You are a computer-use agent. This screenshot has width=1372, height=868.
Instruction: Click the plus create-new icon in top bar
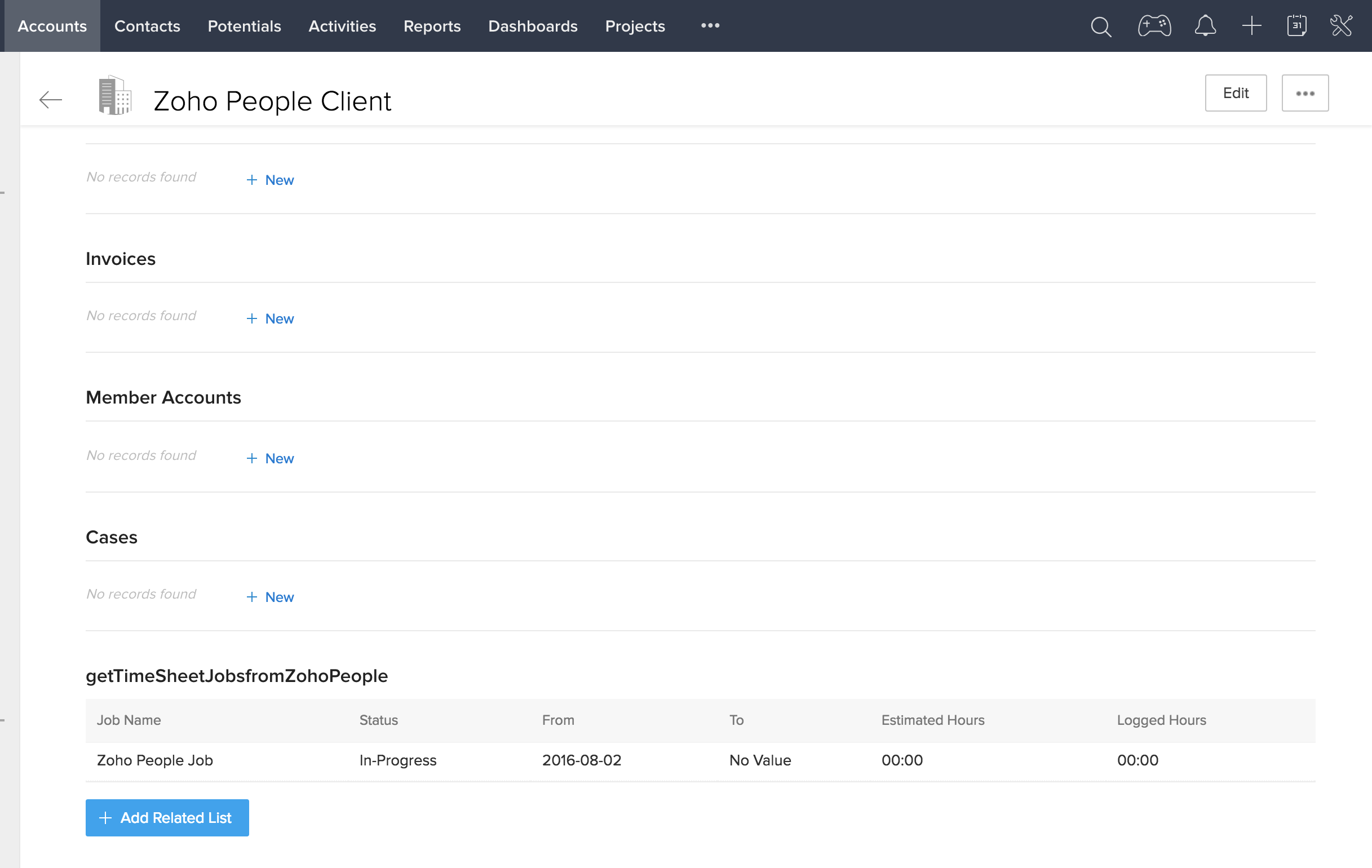pos(1251,26)
